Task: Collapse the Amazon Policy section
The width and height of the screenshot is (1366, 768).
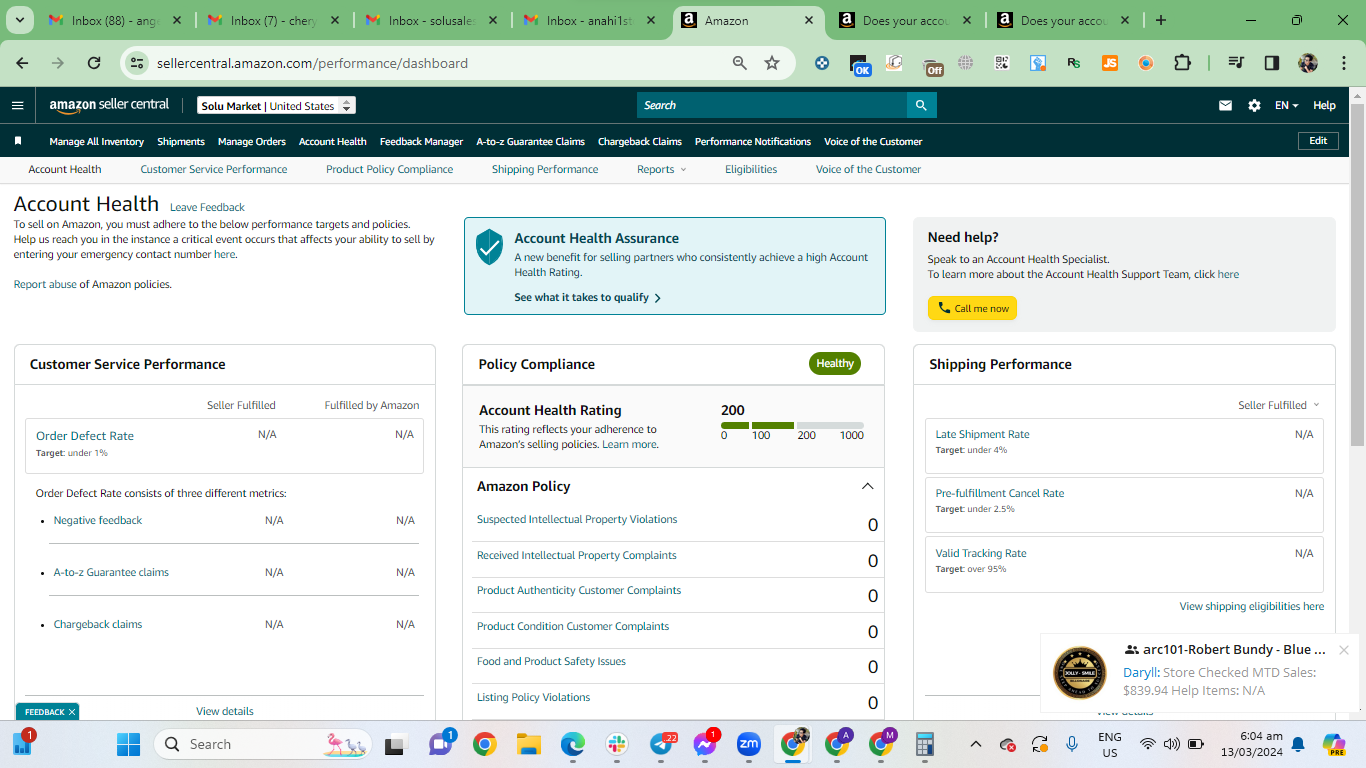Action: coord(867,486)
